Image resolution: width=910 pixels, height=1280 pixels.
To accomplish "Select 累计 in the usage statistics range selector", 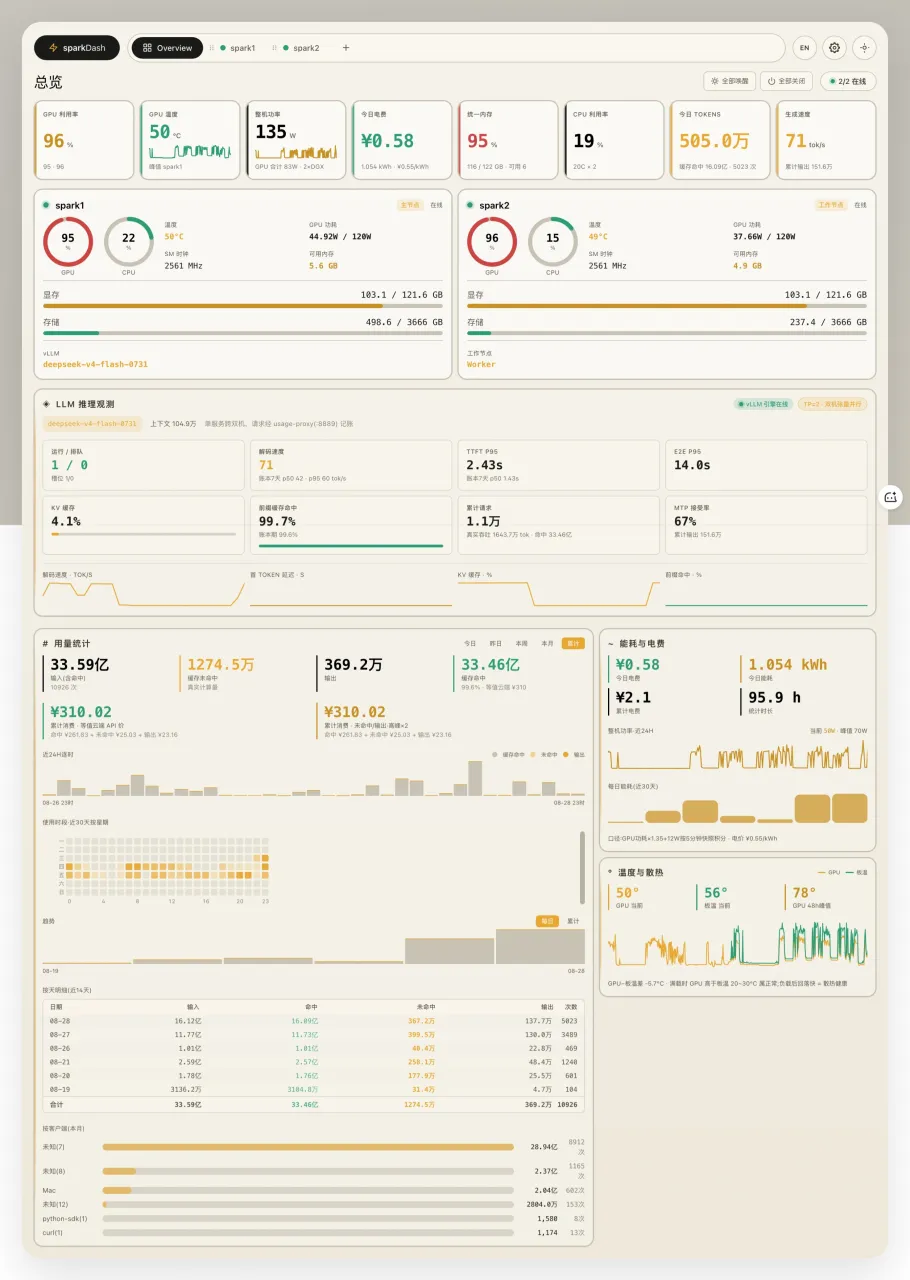I will (x=573, y=643).
